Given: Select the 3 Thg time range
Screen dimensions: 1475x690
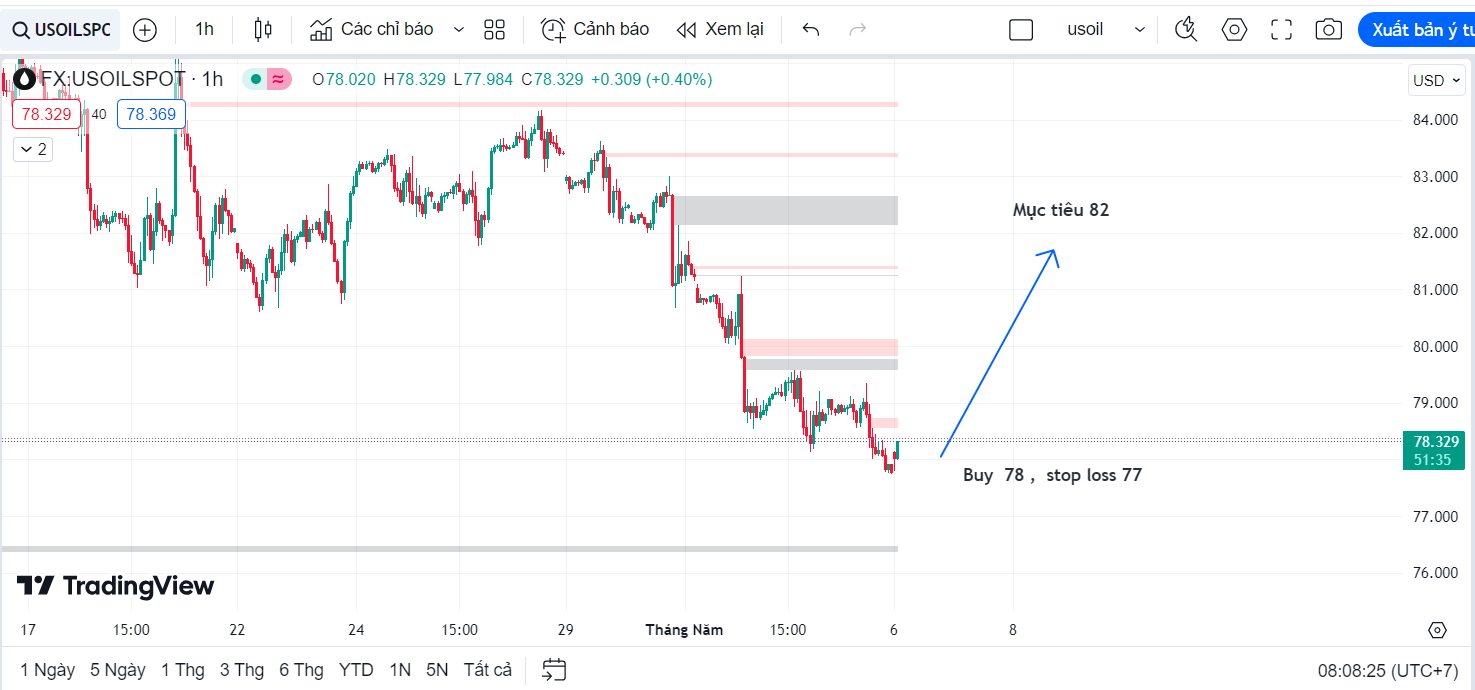Looking at the screenshot, I should click(x=242, y=669).
